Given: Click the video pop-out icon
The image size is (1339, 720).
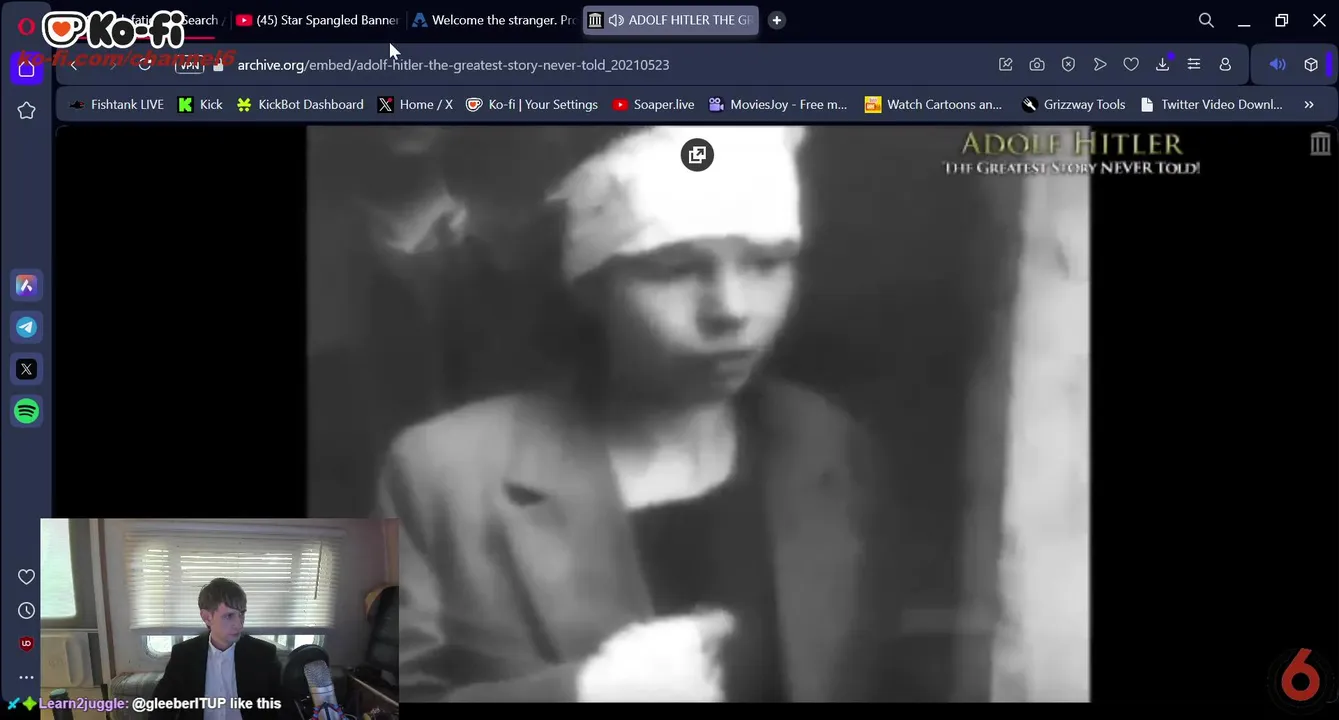Looking at the screenshot, I should click(x=697, y=155).
